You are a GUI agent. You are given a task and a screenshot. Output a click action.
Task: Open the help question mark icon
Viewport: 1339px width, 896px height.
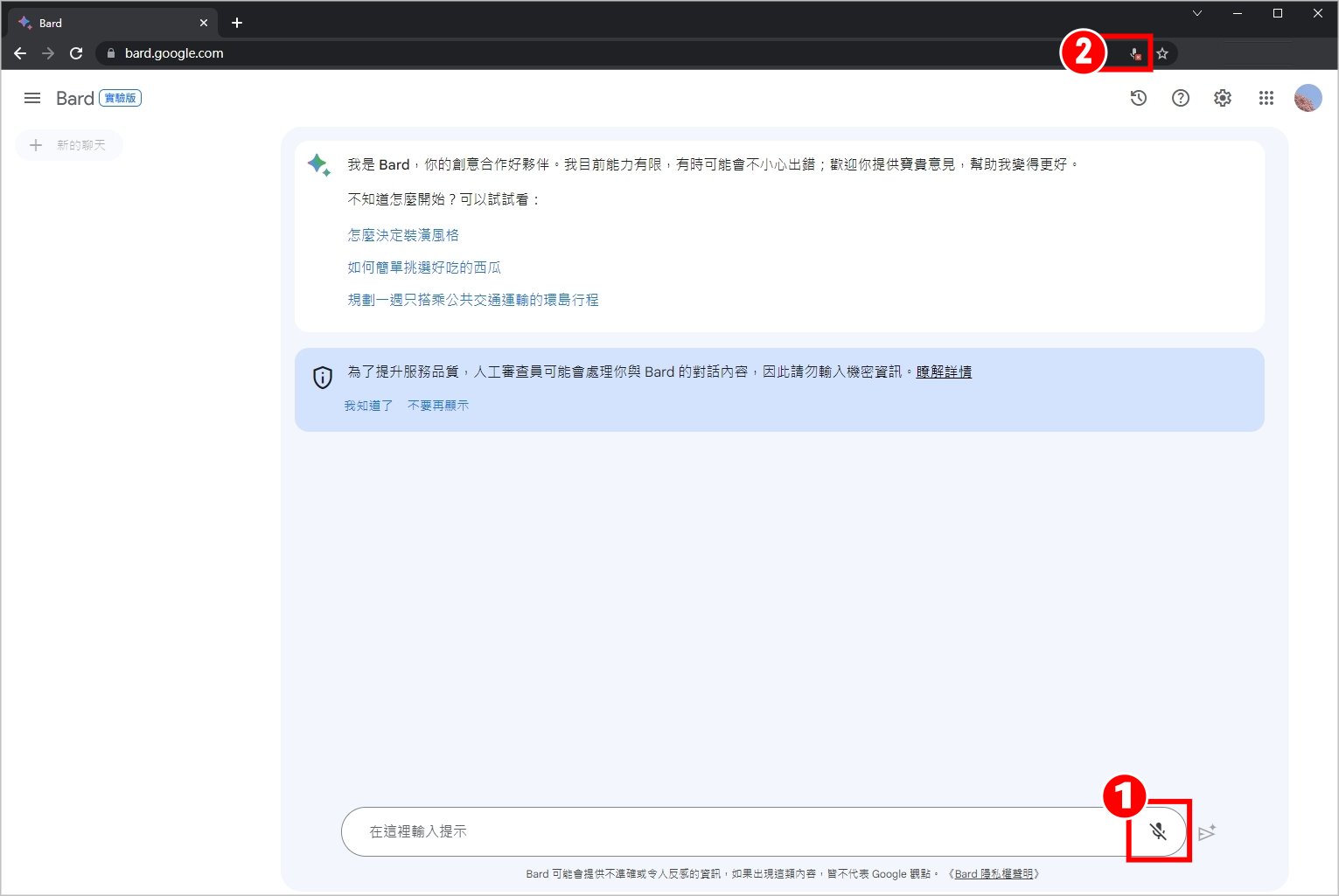[x=1180, y=98]
